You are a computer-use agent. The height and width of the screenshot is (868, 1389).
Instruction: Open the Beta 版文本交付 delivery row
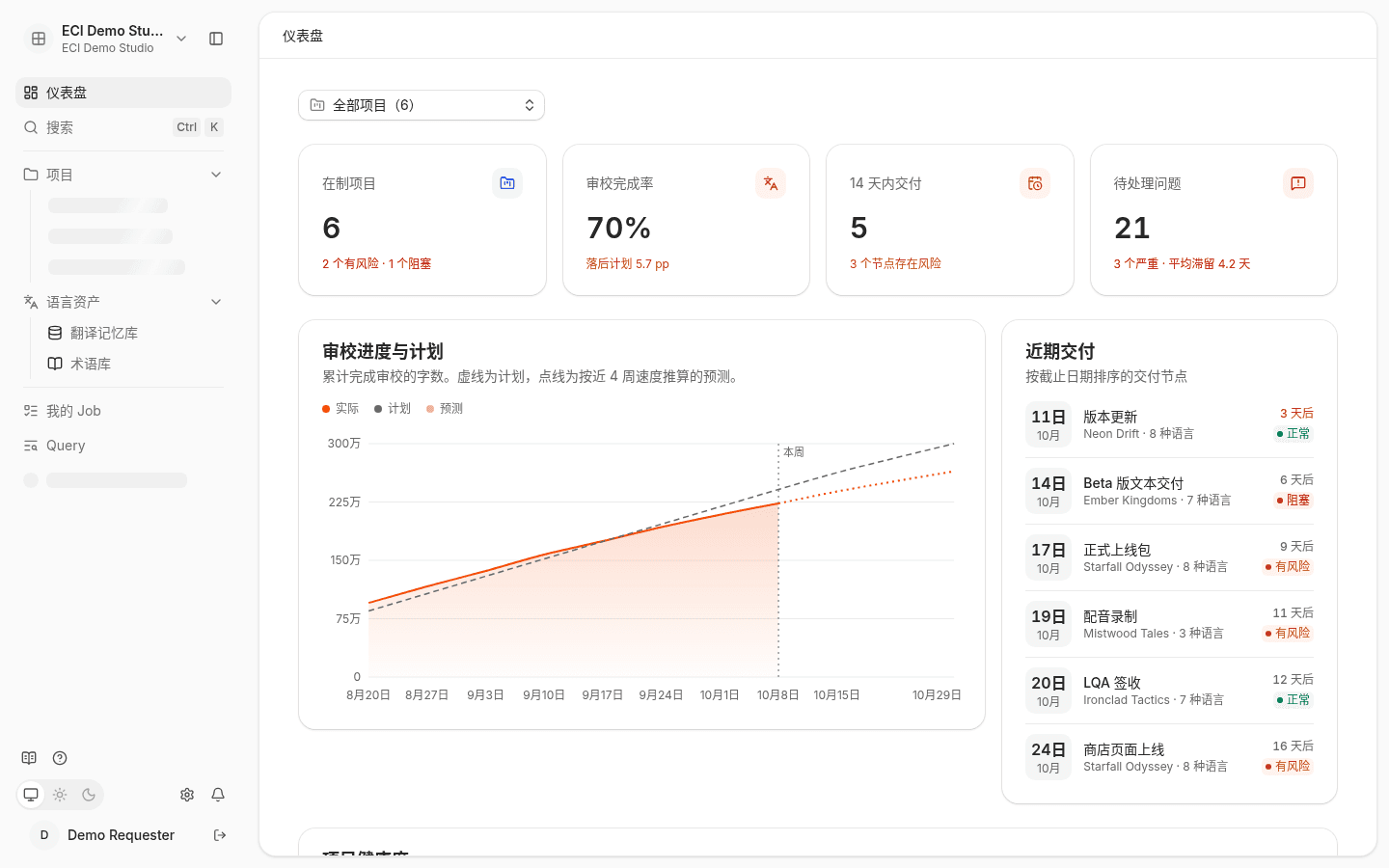click(x=1169, y=491)
